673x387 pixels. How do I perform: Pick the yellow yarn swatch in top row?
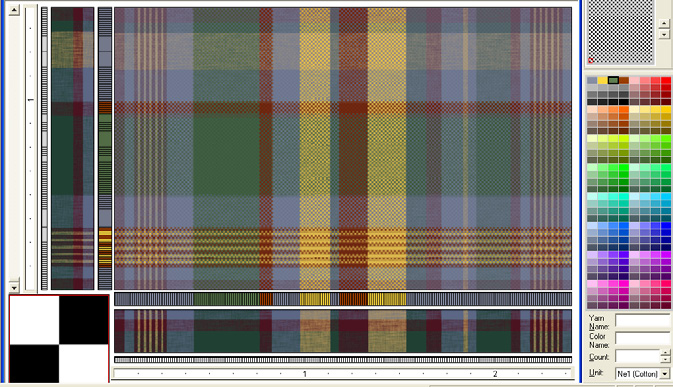tap(603, 80)
